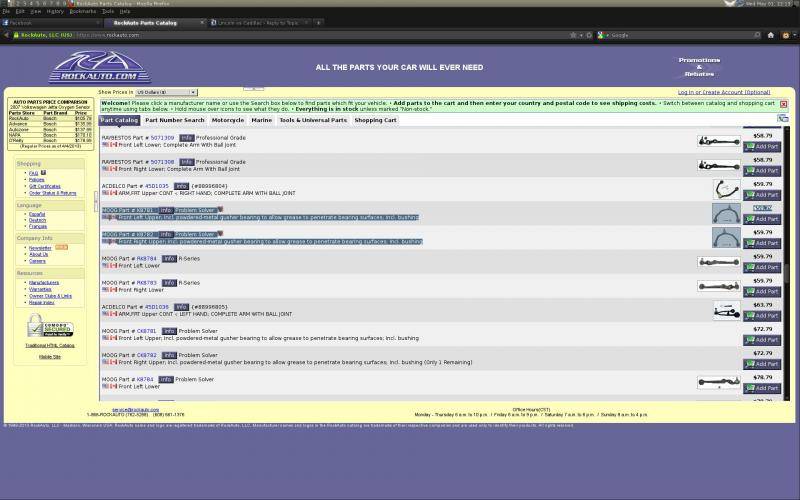The height and width of the screenshot is (500, 800).
Task: Open thumbnail image for ACDelco 45D1036 arm
Action: pyautogui.click(x=727, y=311)
